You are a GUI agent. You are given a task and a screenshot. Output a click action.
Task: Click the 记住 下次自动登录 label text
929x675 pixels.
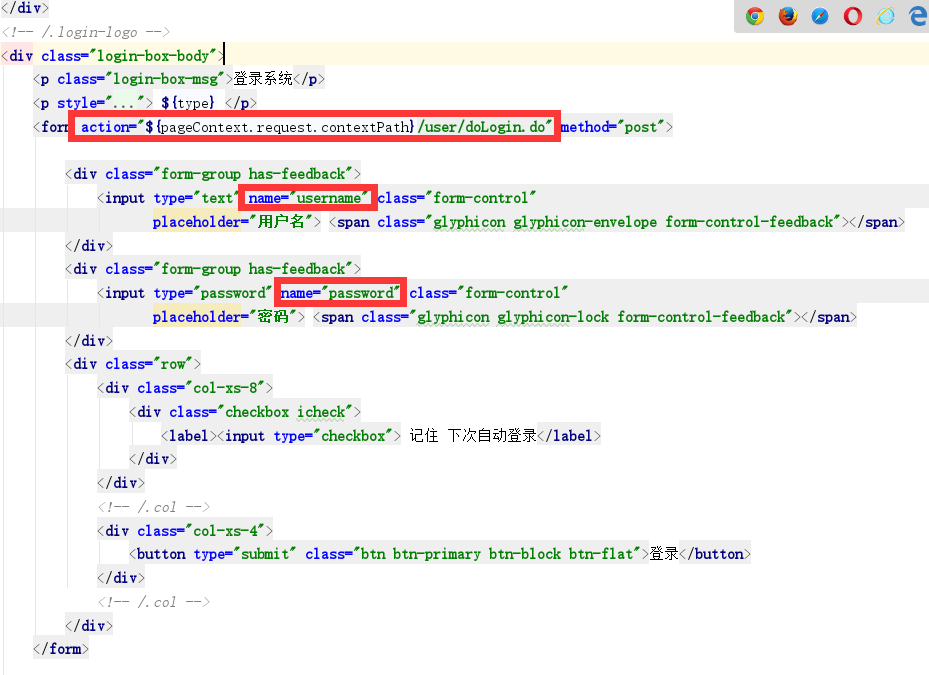(473, 436)
